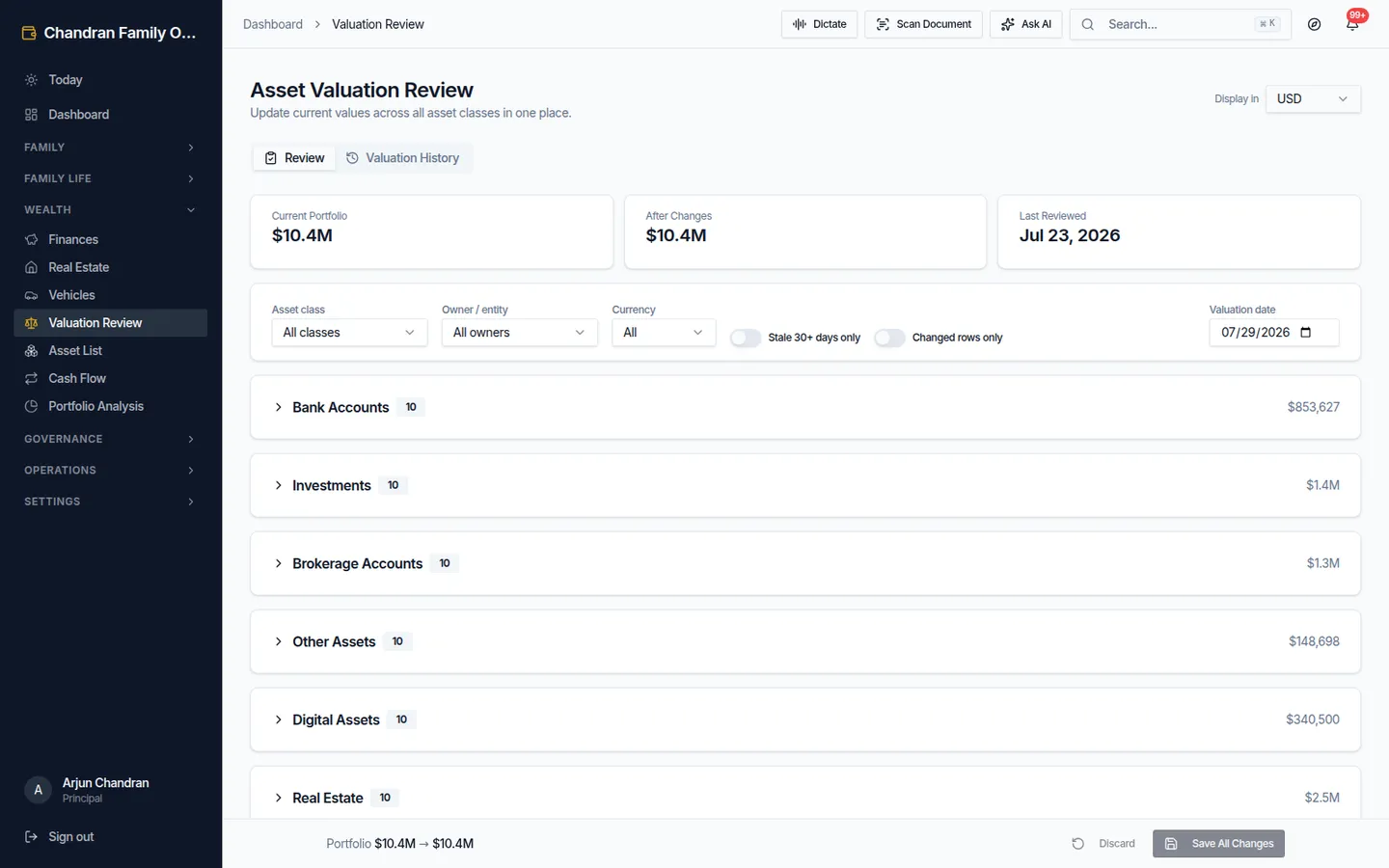Click the Search input field

(1180, 24)
